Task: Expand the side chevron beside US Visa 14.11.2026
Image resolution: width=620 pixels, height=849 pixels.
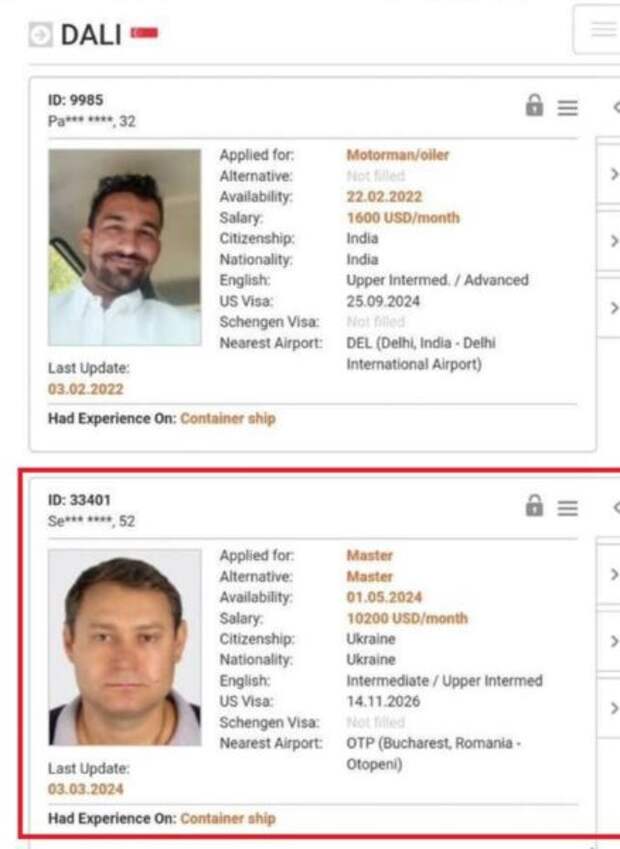Action: pyautogui.click(x=614, y=708)
